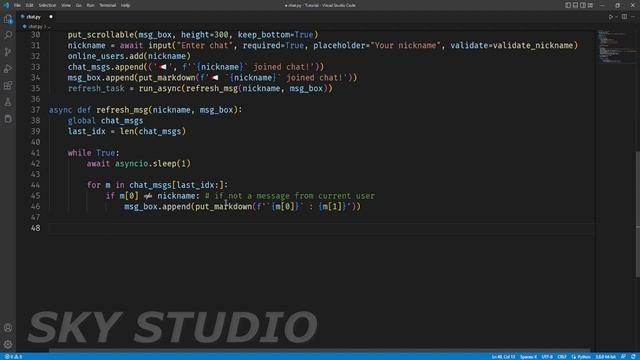The height and width of the screenshot is (360, 640).
Task: Open the Selection menu
Action: point(47,5)
